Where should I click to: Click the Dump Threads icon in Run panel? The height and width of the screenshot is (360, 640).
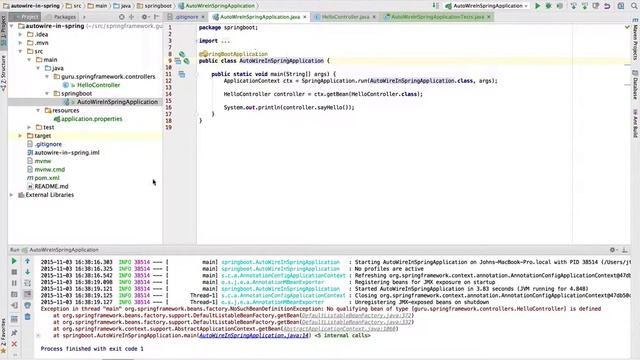(14, 294)
